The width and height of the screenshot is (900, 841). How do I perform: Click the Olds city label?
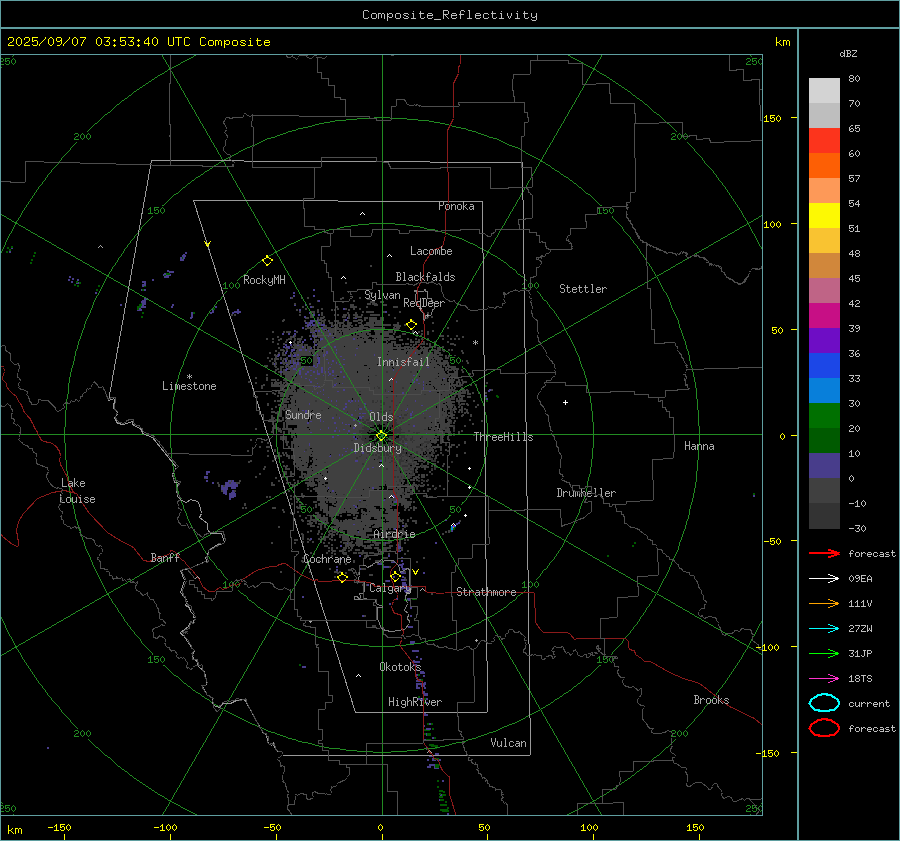(381, 417)
